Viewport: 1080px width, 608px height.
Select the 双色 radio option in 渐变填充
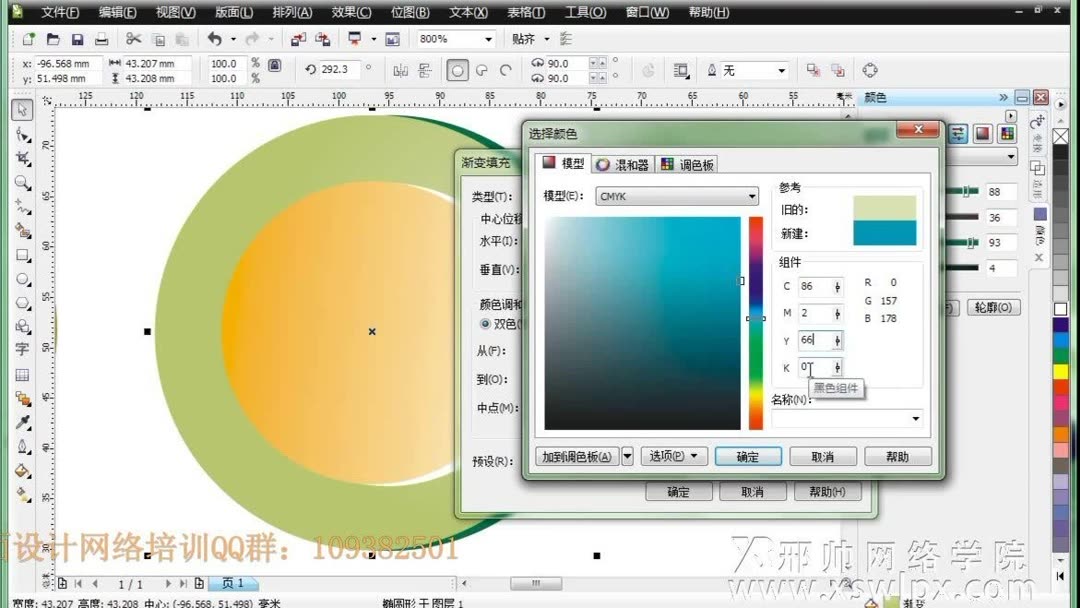coord(485,323)
